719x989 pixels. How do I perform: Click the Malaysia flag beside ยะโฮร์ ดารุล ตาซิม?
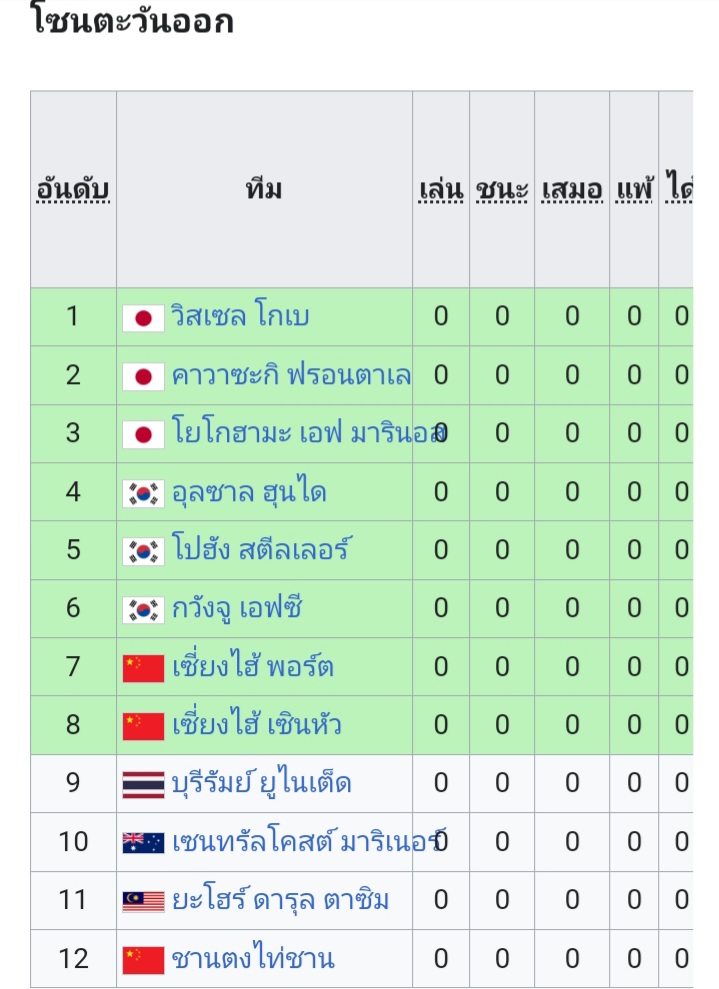(x=143, y=901)
